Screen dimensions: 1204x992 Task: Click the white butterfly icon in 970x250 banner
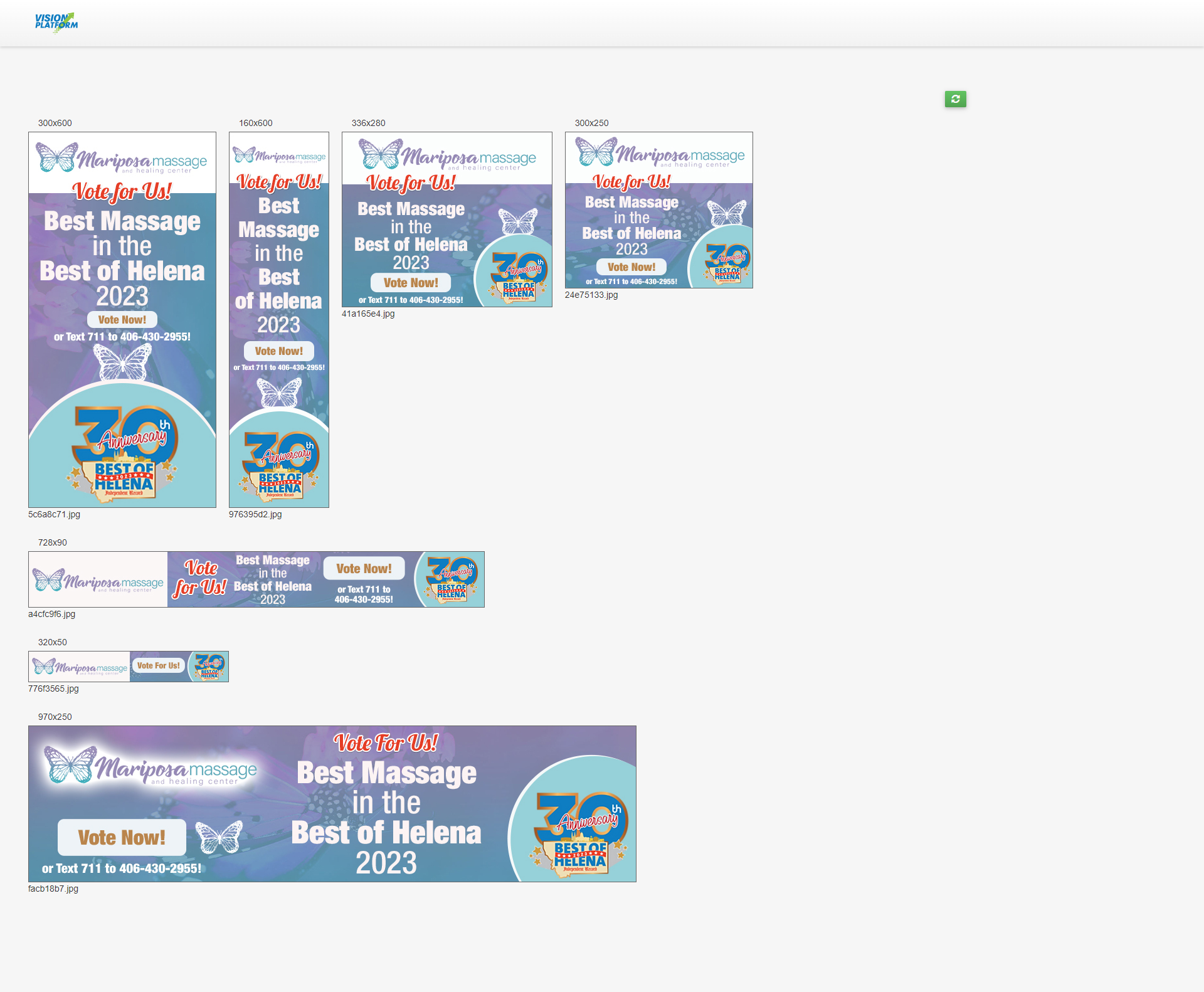[219, 837]
